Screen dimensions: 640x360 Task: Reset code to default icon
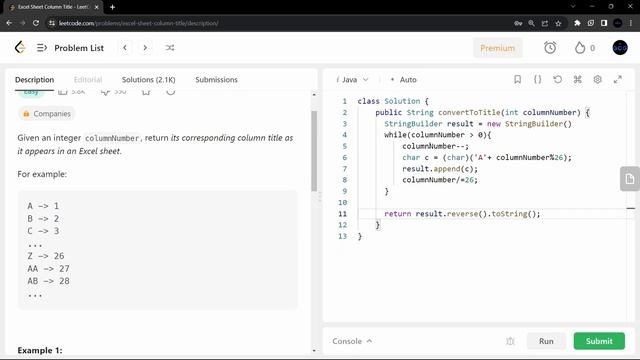tap(558, 79)
